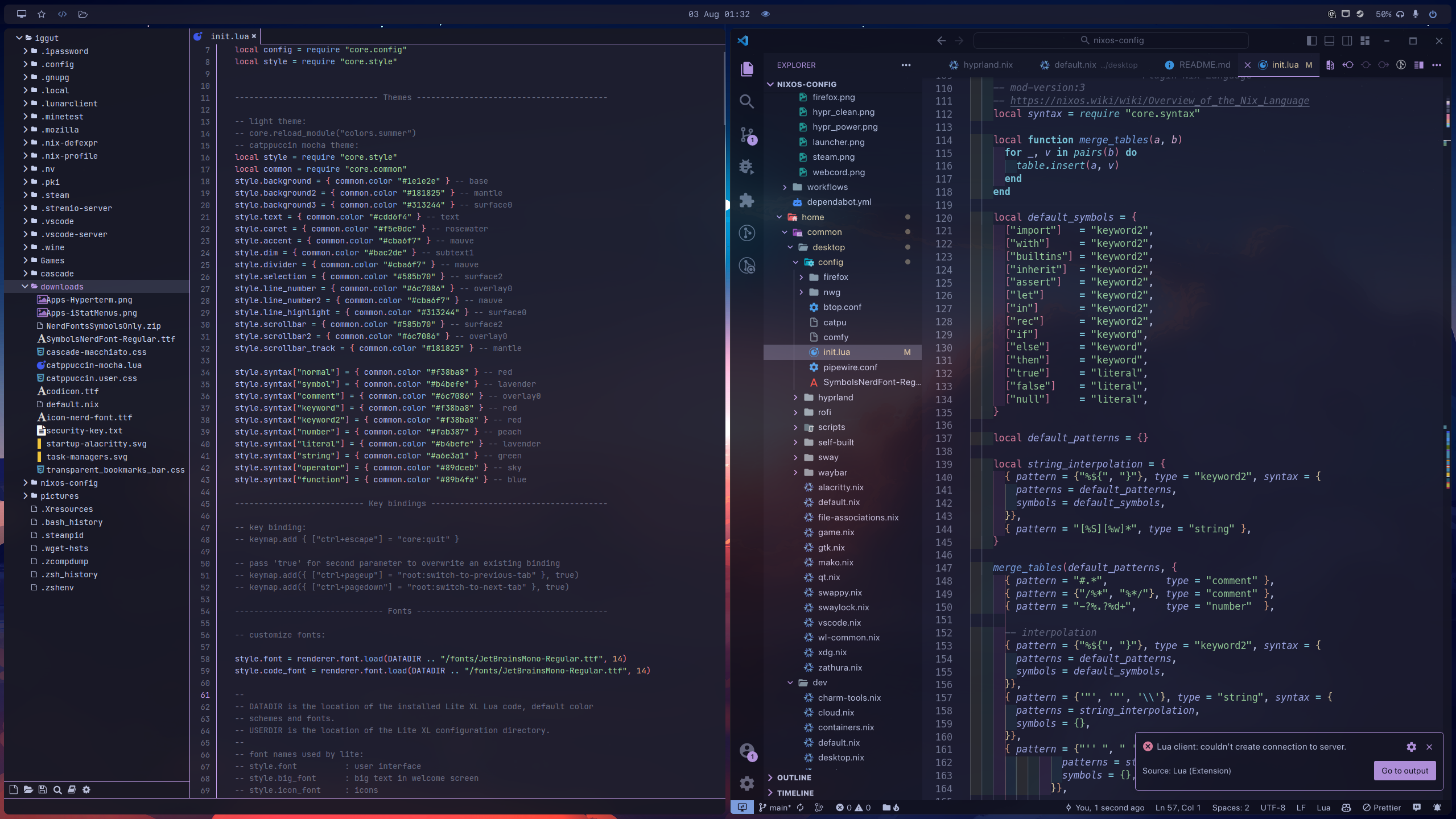1456x819 pixels.
Task: Toggle microphone icon in top bar
Action: coord(1415,14)
